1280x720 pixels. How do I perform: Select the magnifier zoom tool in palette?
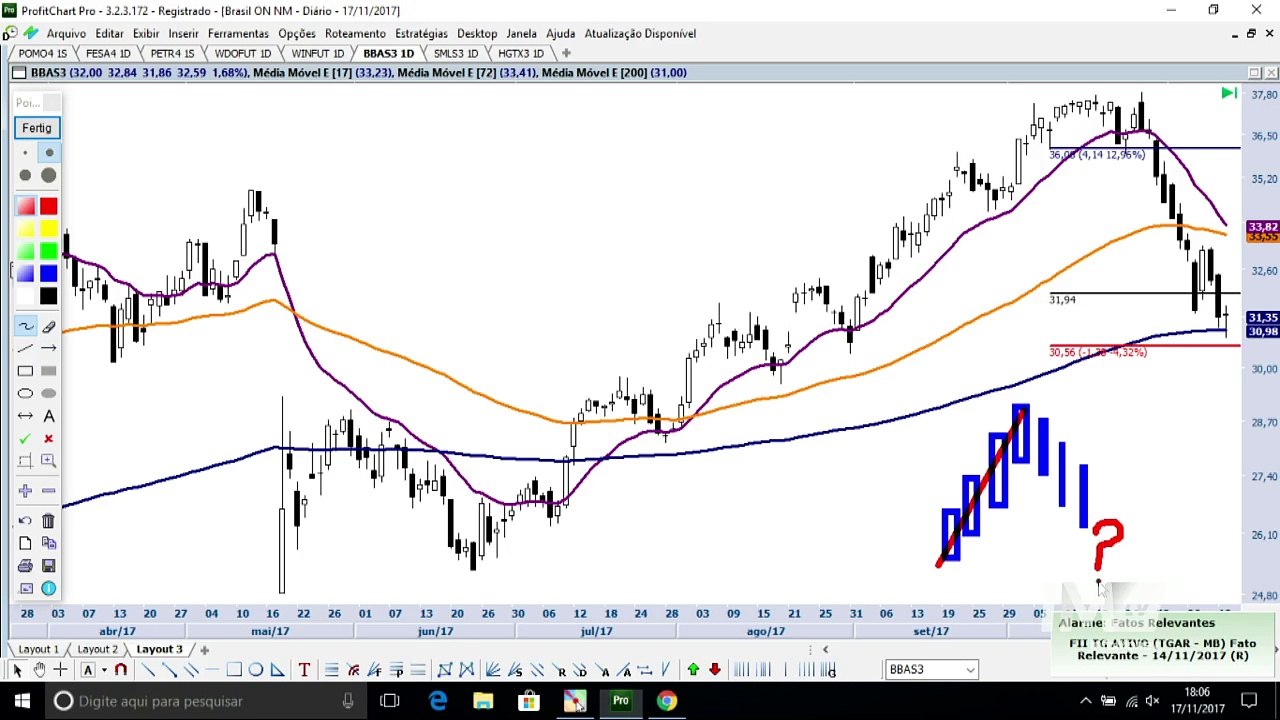[x=48, y=461]
